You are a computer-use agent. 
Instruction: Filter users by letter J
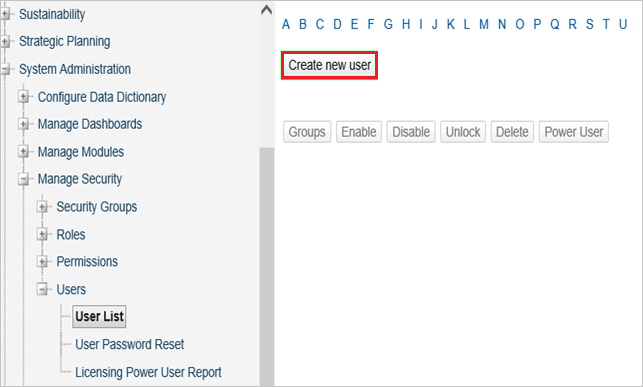pos(435,25)
